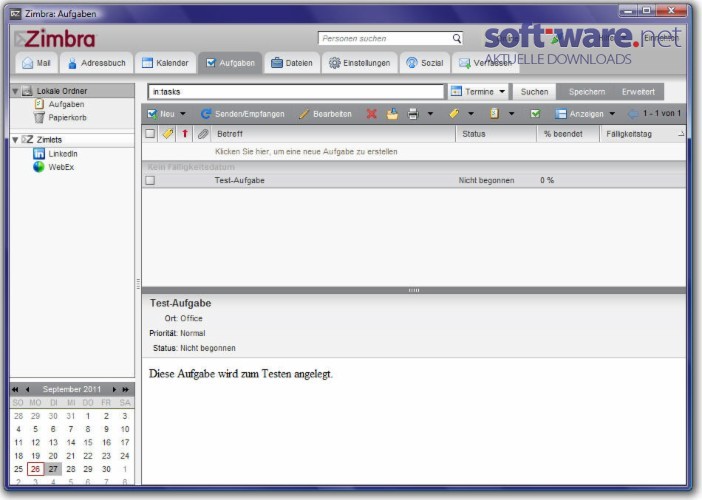Click the previous page arrow in toolbar

coord(633,114)
